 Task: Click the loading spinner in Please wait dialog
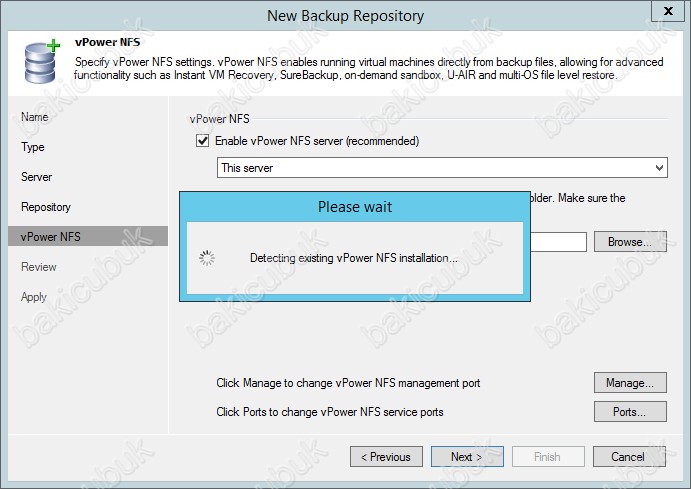tap(207, 258)
